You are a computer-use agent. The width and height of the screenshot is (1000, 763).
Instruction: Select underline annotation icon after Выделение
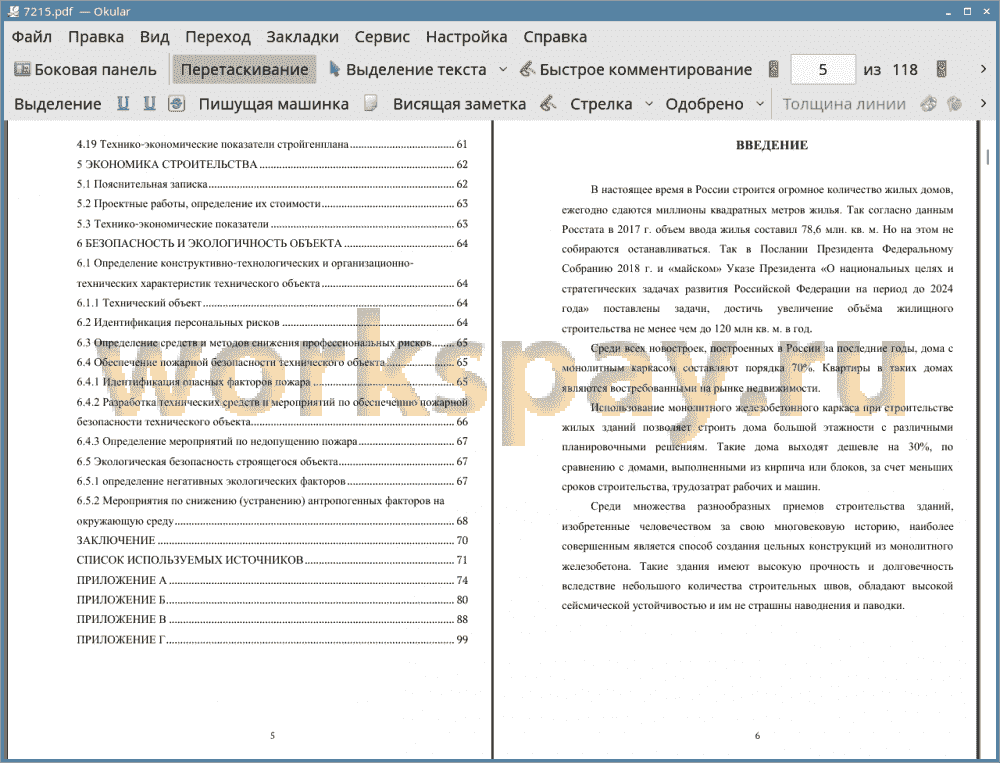(x=122, y=103)
